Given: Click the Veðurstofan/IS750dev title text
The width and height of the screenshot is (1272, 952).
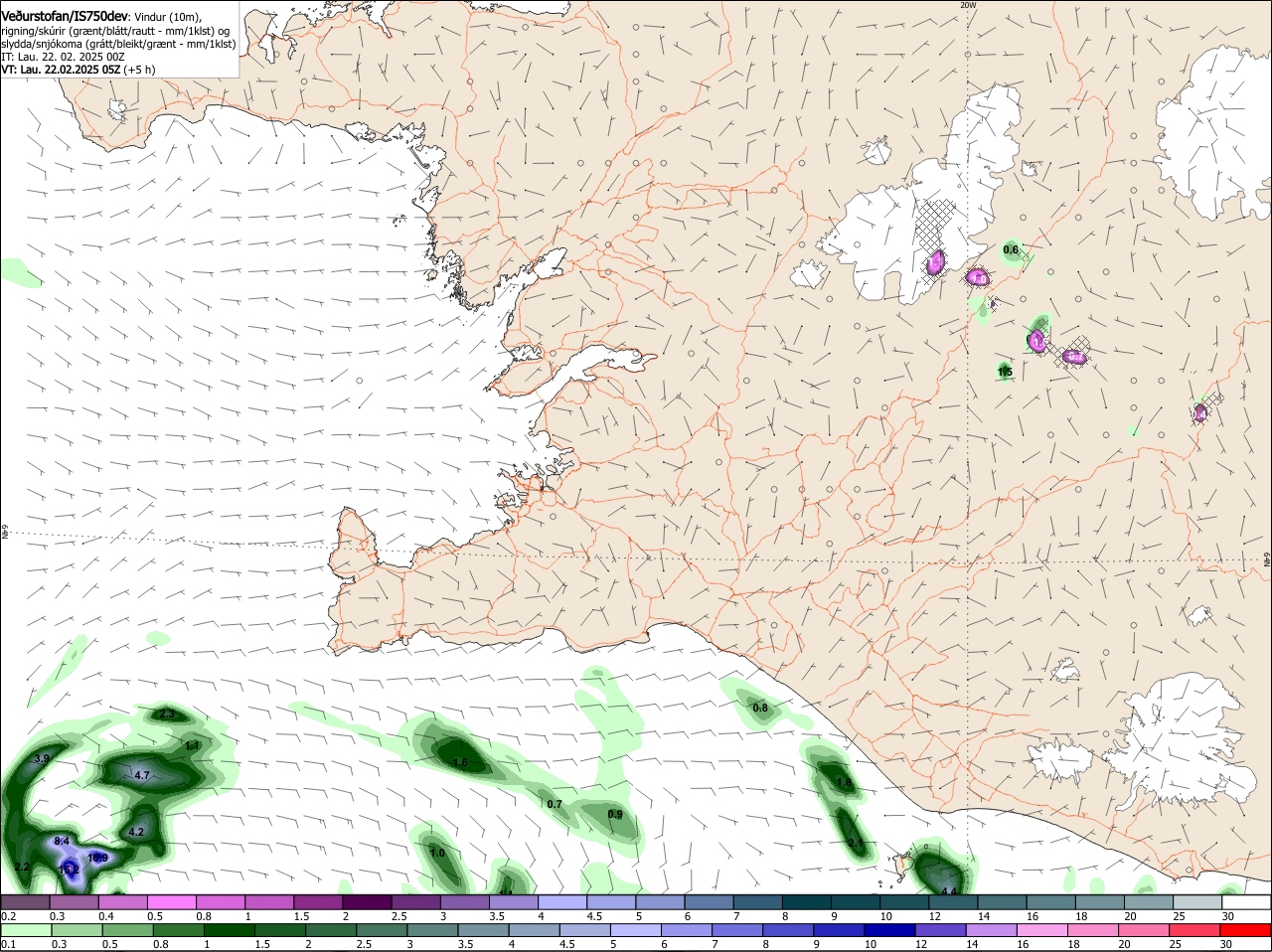Looking at the screenshot, I should 65,16.
